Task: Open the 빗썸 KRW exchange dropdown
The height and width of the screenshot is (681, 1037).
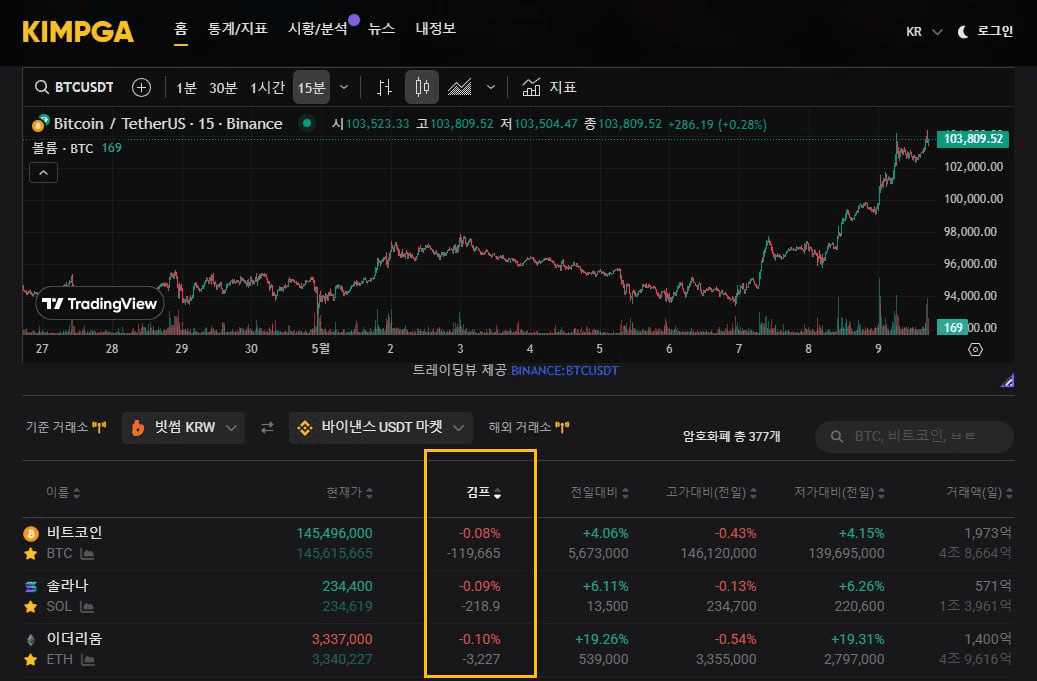Action: 183,428
